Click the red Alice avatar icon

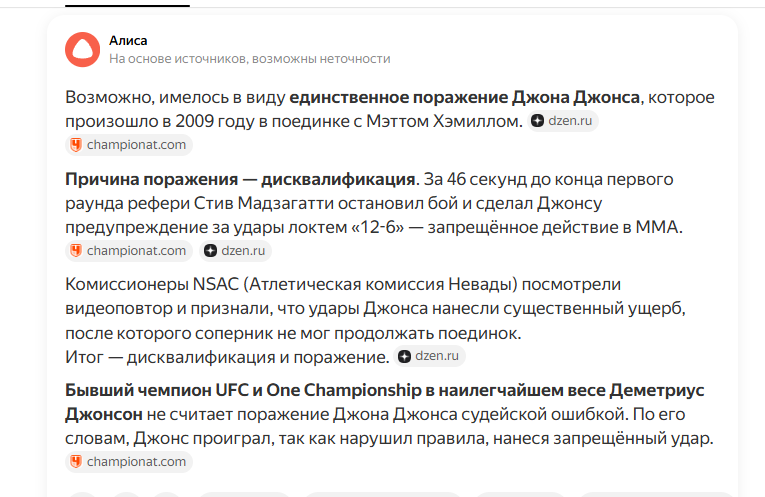click(x=82, y=49)
